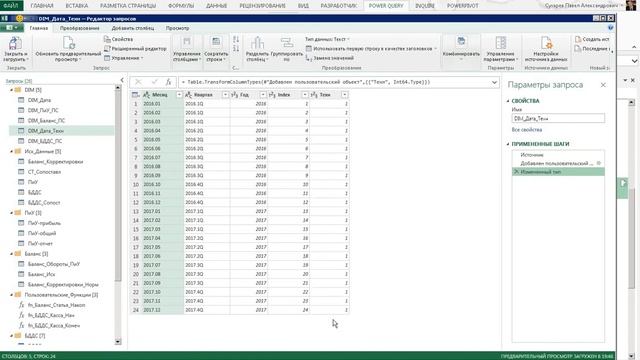Collapse the queries navigation pane
The image size is (640, 360).
tap(122, 80)
